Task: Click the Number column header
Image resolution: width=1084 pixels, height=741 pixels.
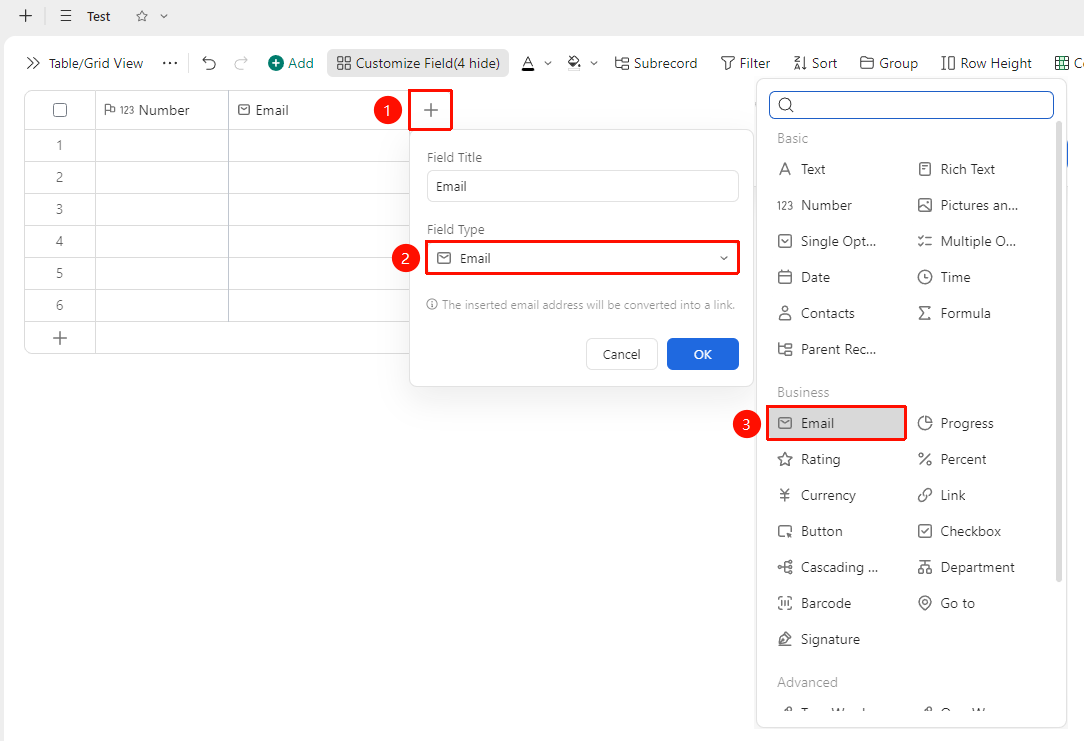Action: pos(162,110)
